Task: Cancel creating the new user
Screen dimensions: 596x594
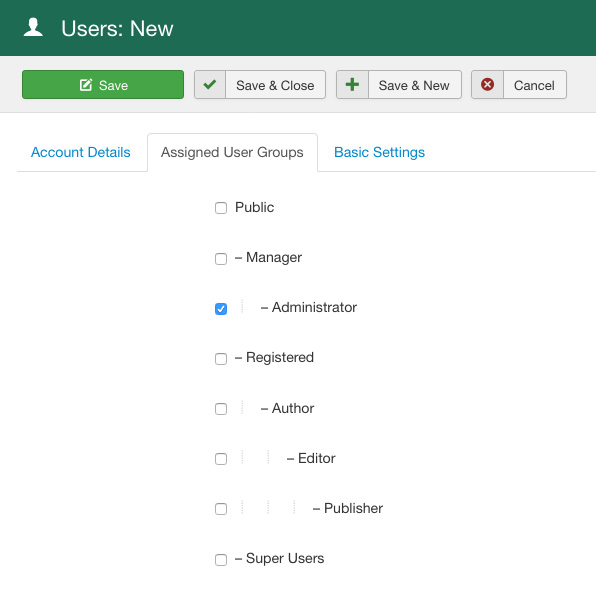Action: click(519, 84)
